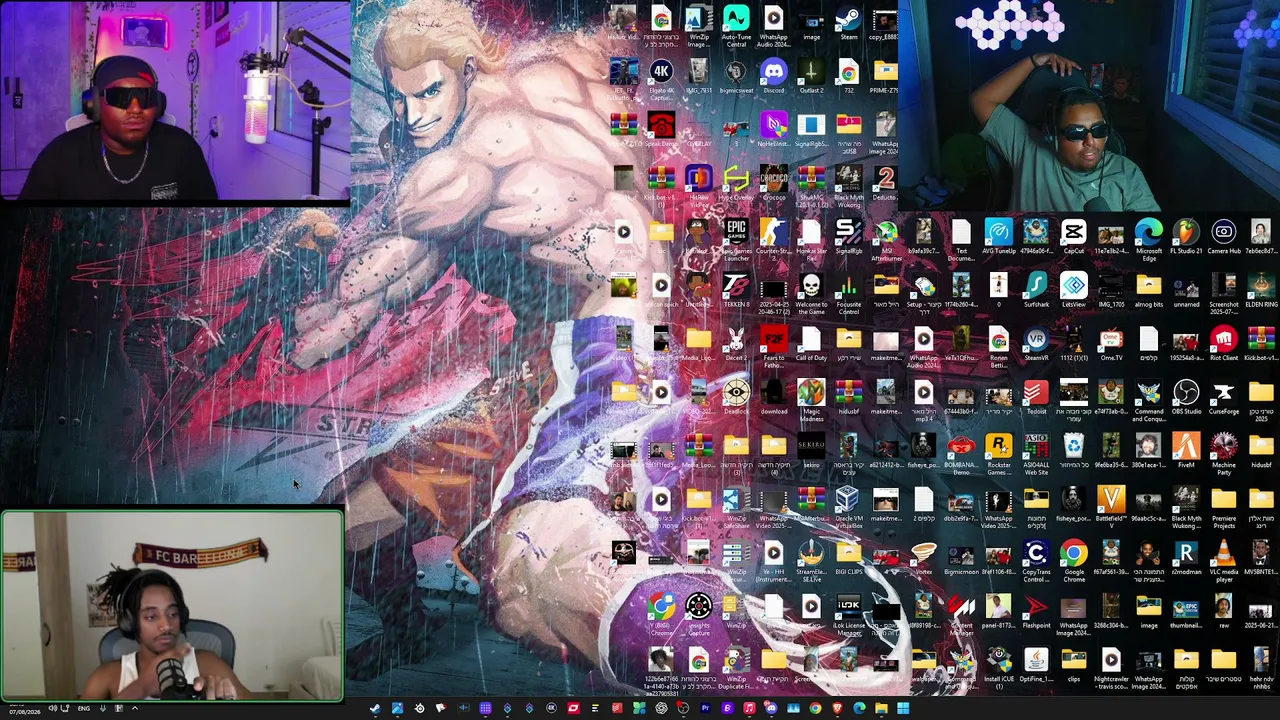Image resolution: width=1280 pixels, height=720 pixels.
Task: Open the Crococo desktop shortcut
Action: (773, 185)
